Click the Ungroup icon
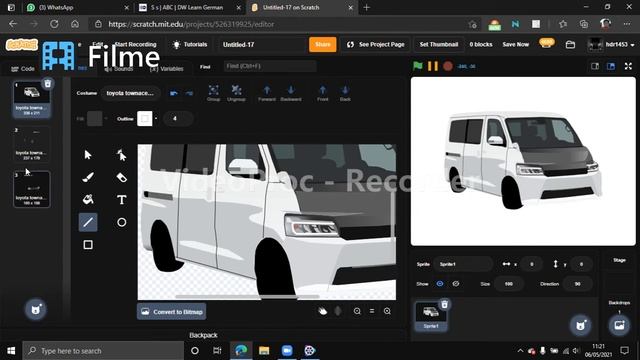Viewport: 640px width, 360px height. [236, 93]
